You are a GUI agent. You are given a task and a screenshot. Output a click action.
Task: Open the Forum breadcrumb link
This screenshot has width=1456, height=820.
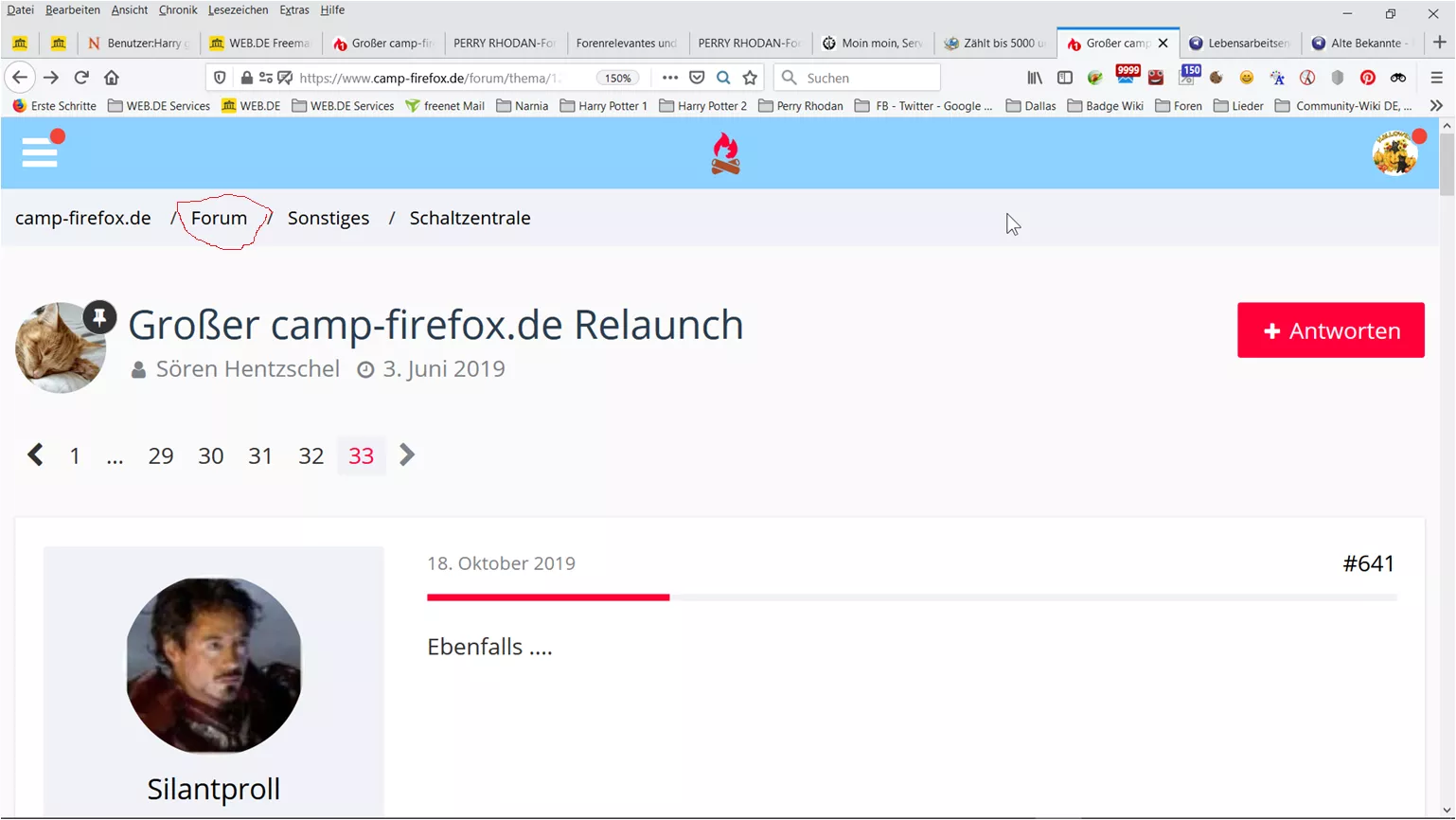point(219,218)
